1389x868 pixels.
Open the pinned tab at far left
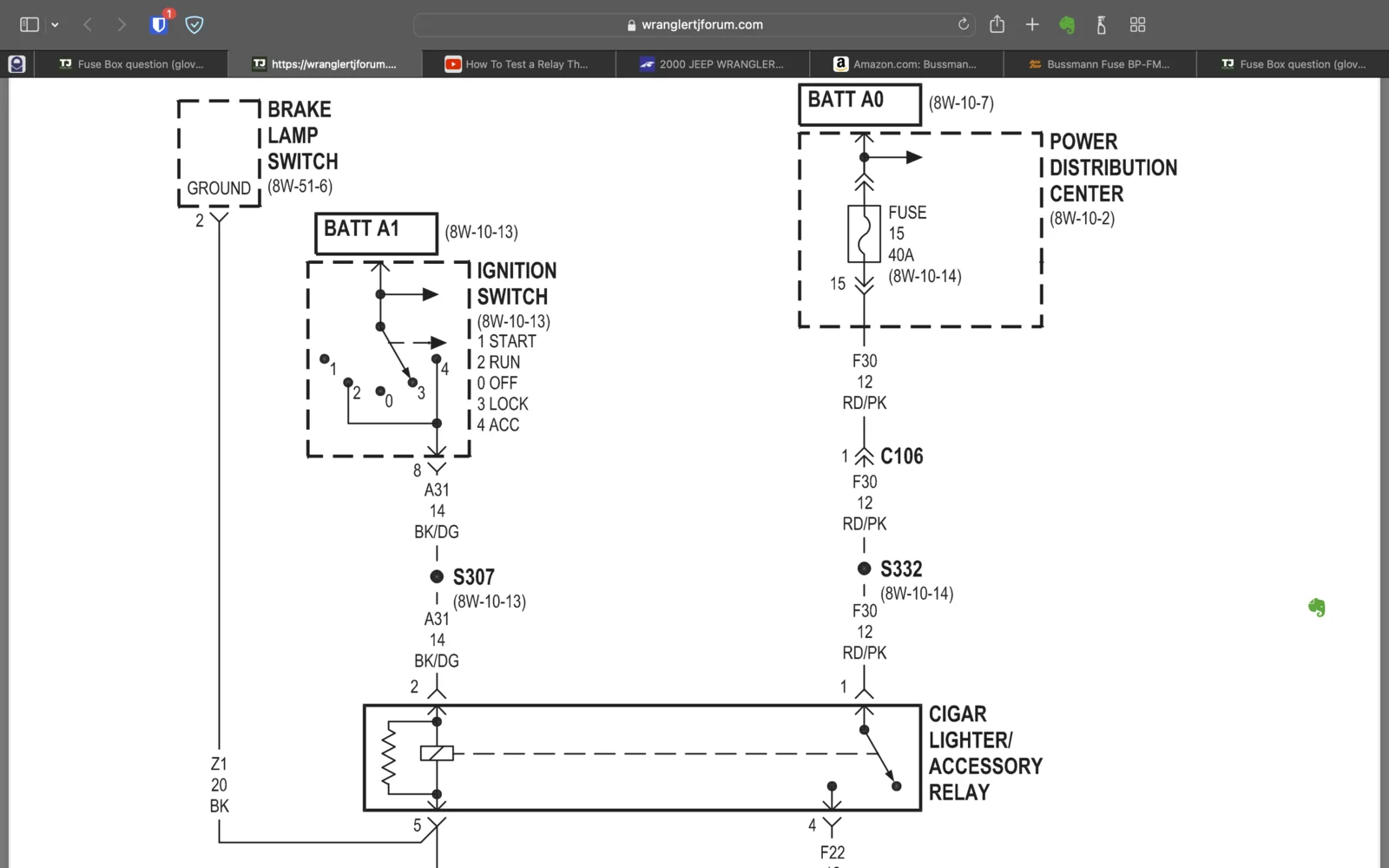pos(16,63)
